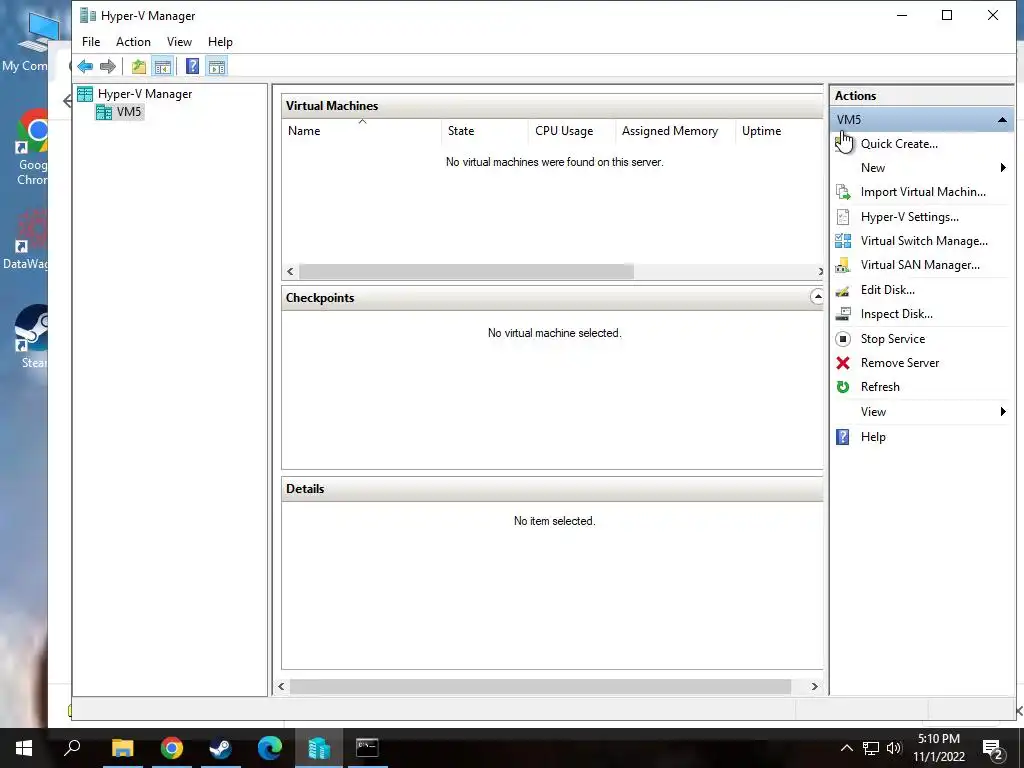This screenshot has width=1024, height=768.
Task: Sort by CPU Usage column header
Action: tap(571, 131)
